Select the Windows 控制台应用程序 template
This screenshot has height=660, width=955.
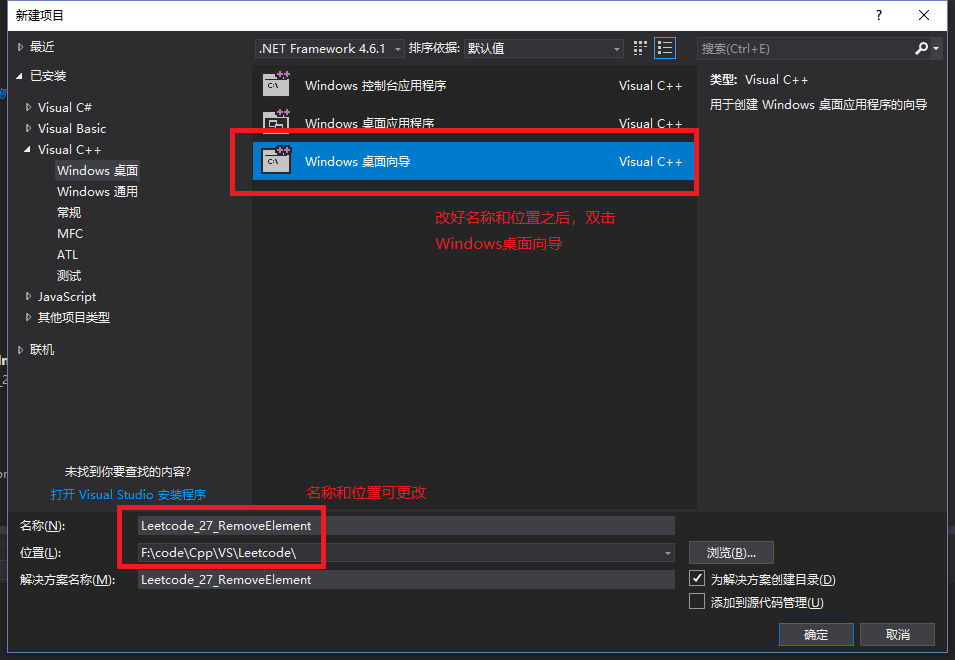[474, 86]
